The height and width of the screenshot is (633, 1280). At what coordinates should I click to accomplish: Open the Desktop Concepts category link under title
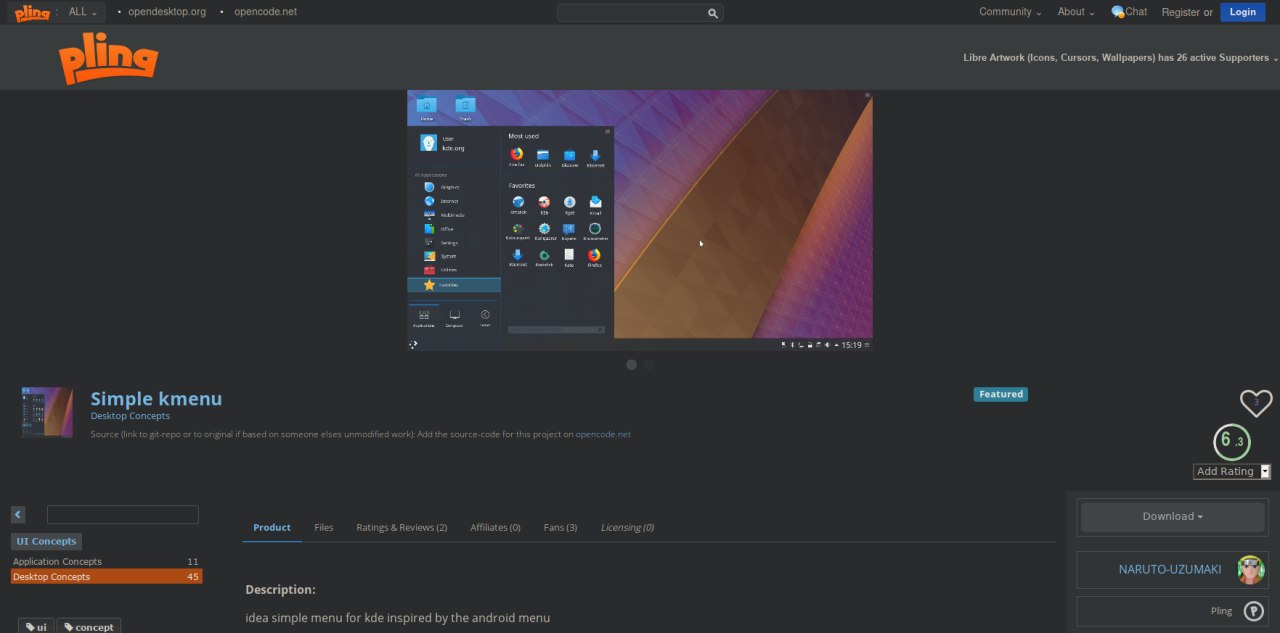tap(130, 416)
